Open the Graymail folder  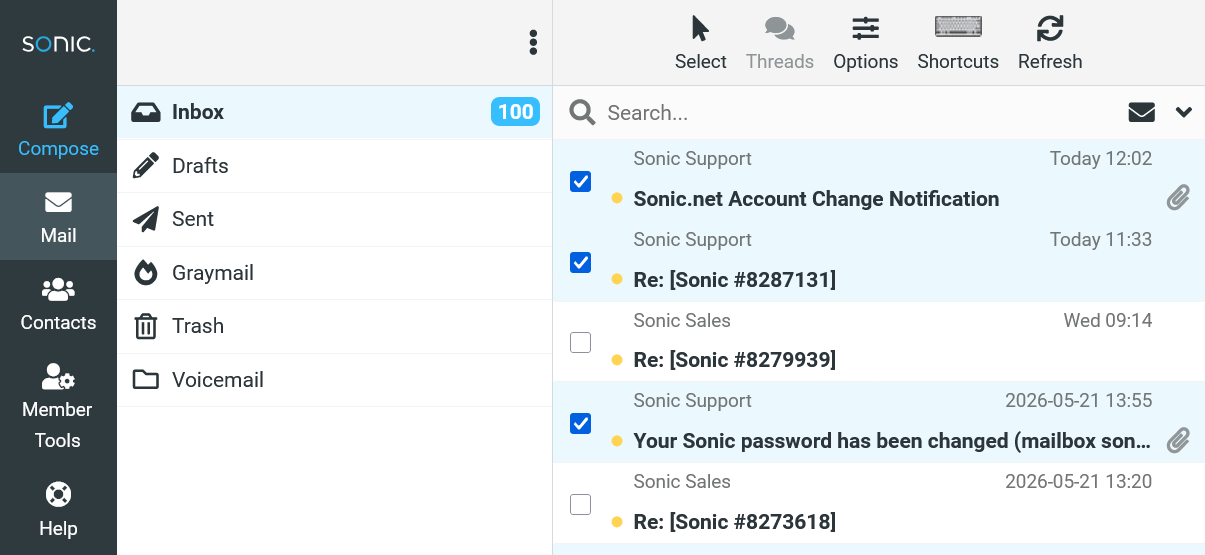point(335,273)
